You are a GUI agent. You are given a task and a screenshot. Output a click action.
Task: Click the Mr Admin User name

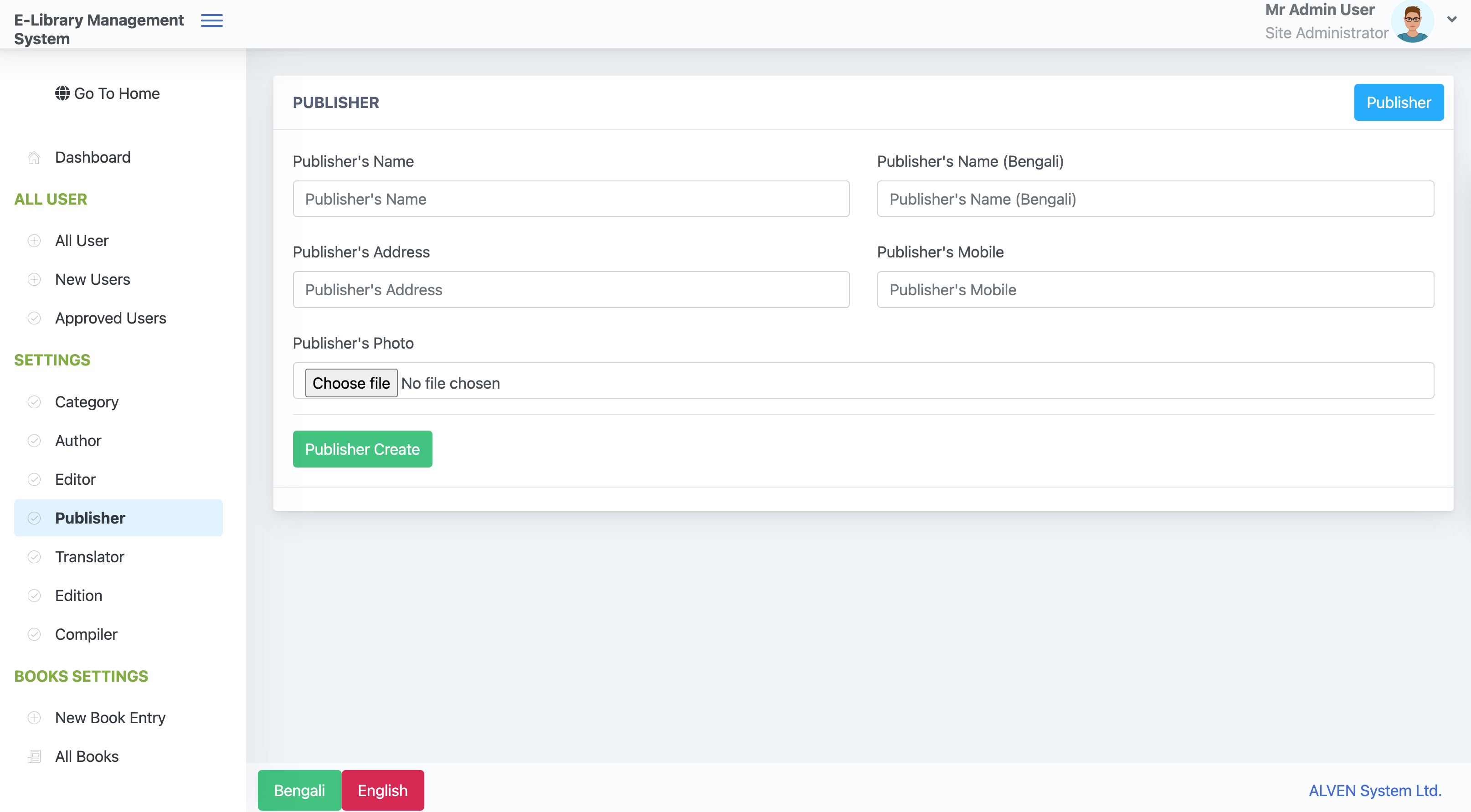(1320, 10)
